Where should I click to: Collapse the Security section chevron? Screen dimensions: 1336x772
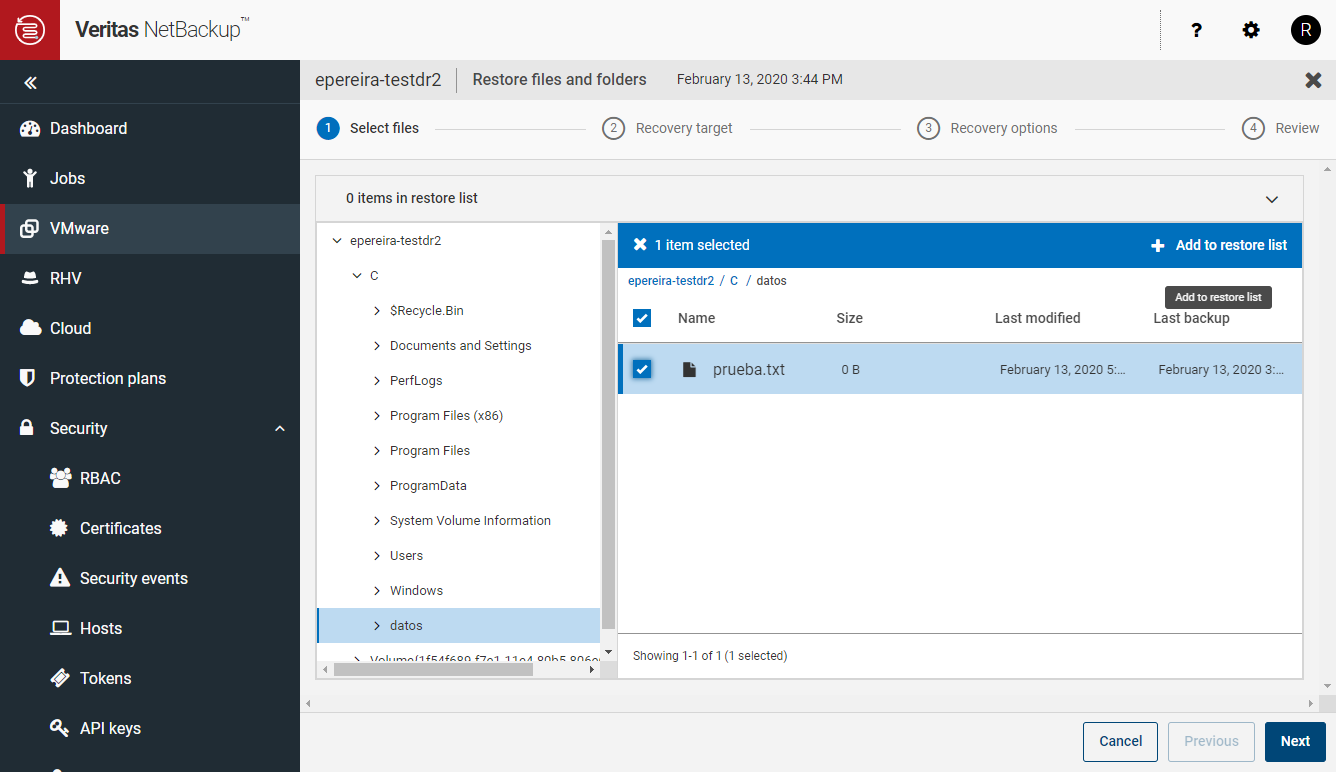pyautogui.click(x=280, y=428)
